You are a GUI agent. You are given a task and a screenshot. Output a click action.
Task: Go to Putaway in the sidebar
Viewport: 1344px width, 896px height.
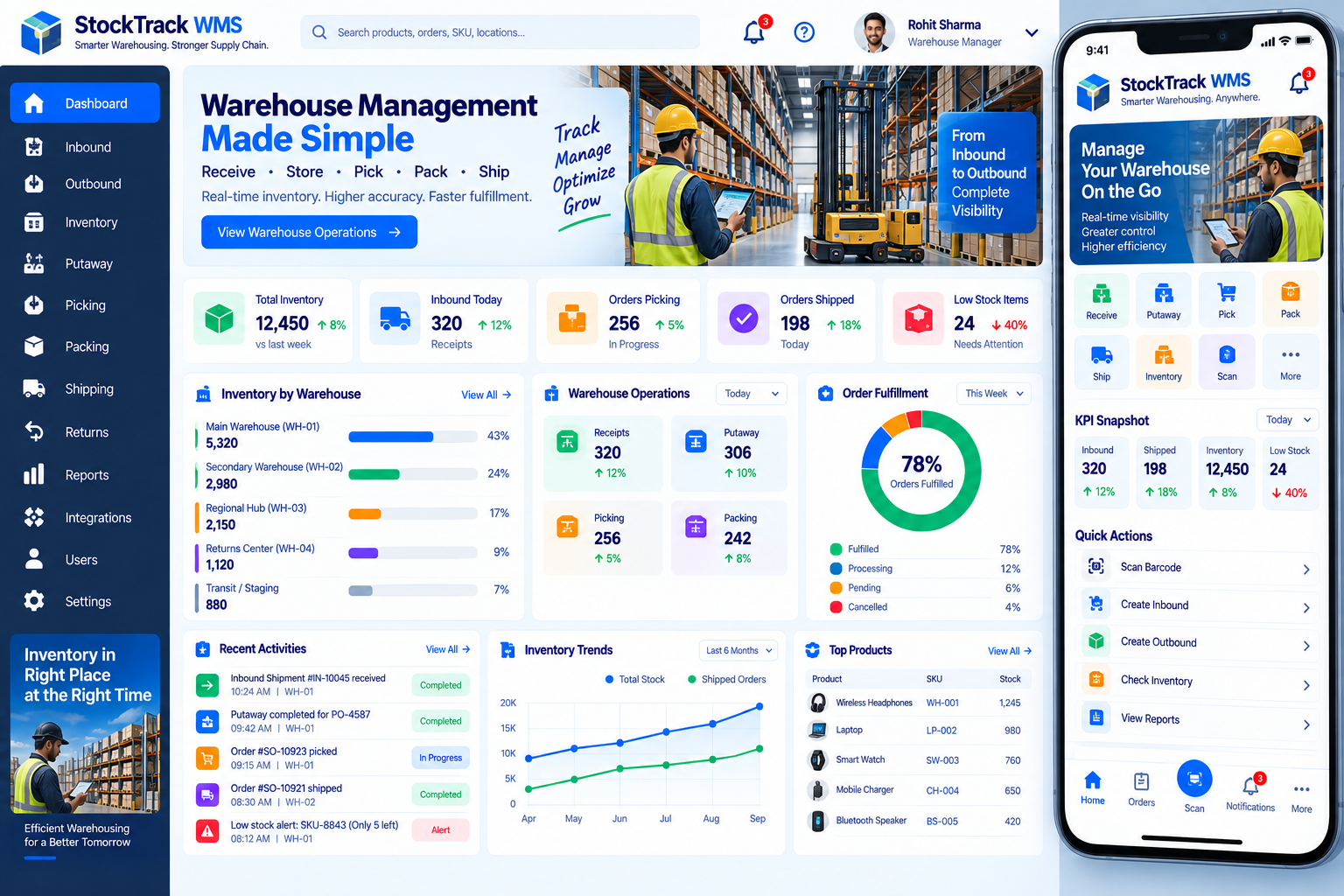tap(85, 263)
